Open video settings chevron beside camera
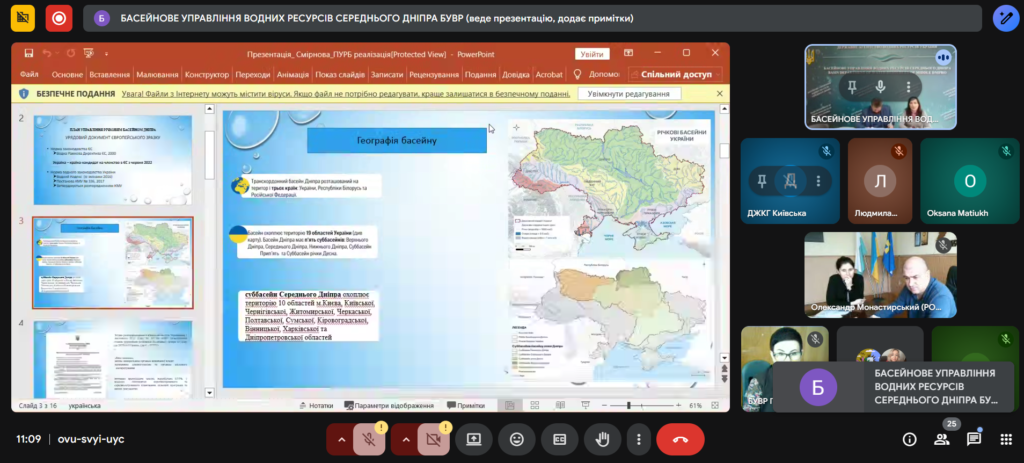 point(405,439)
